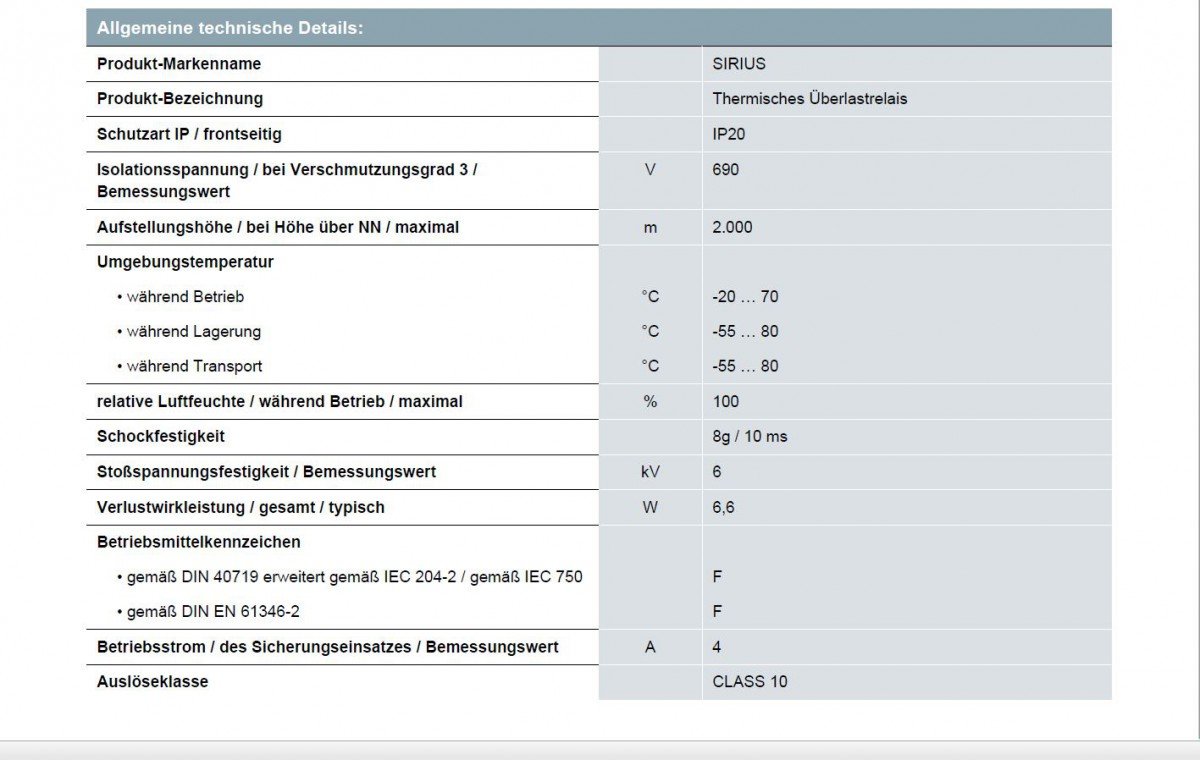This screenshot has height=760, width=1200.
Task: Select the 'Schockfestigkeit' label
Action: [161, 437]
